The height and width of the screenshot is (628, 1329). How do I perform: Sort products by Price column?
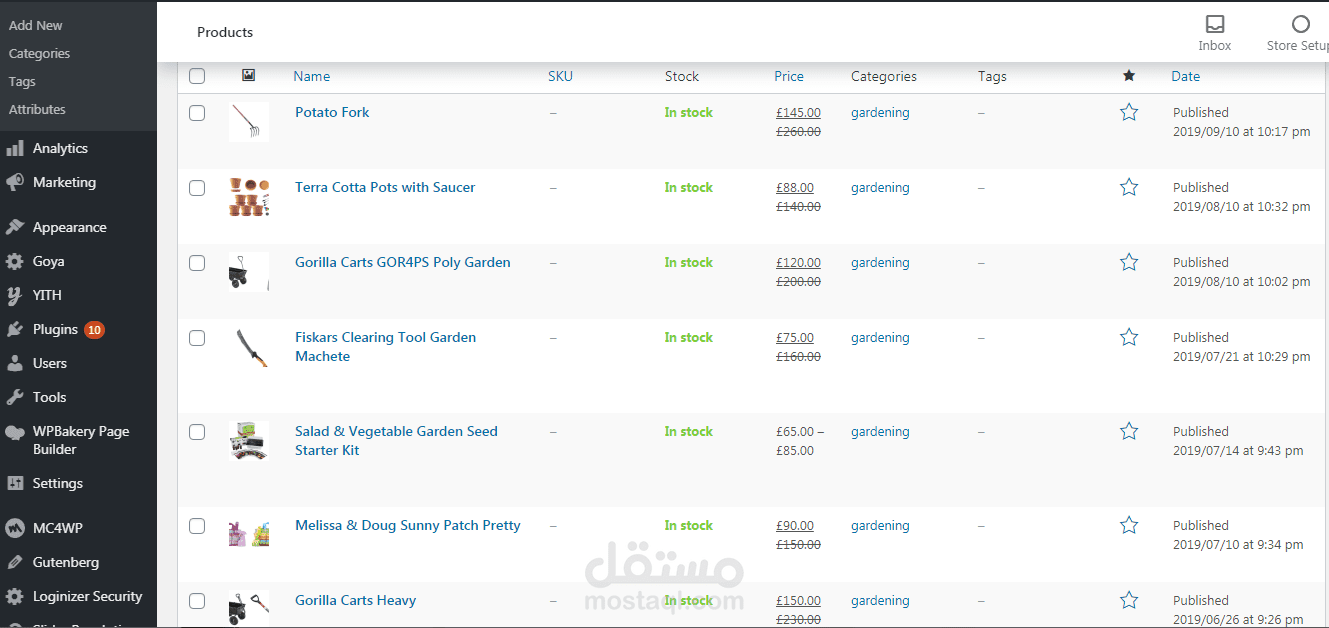click(789, 76)
